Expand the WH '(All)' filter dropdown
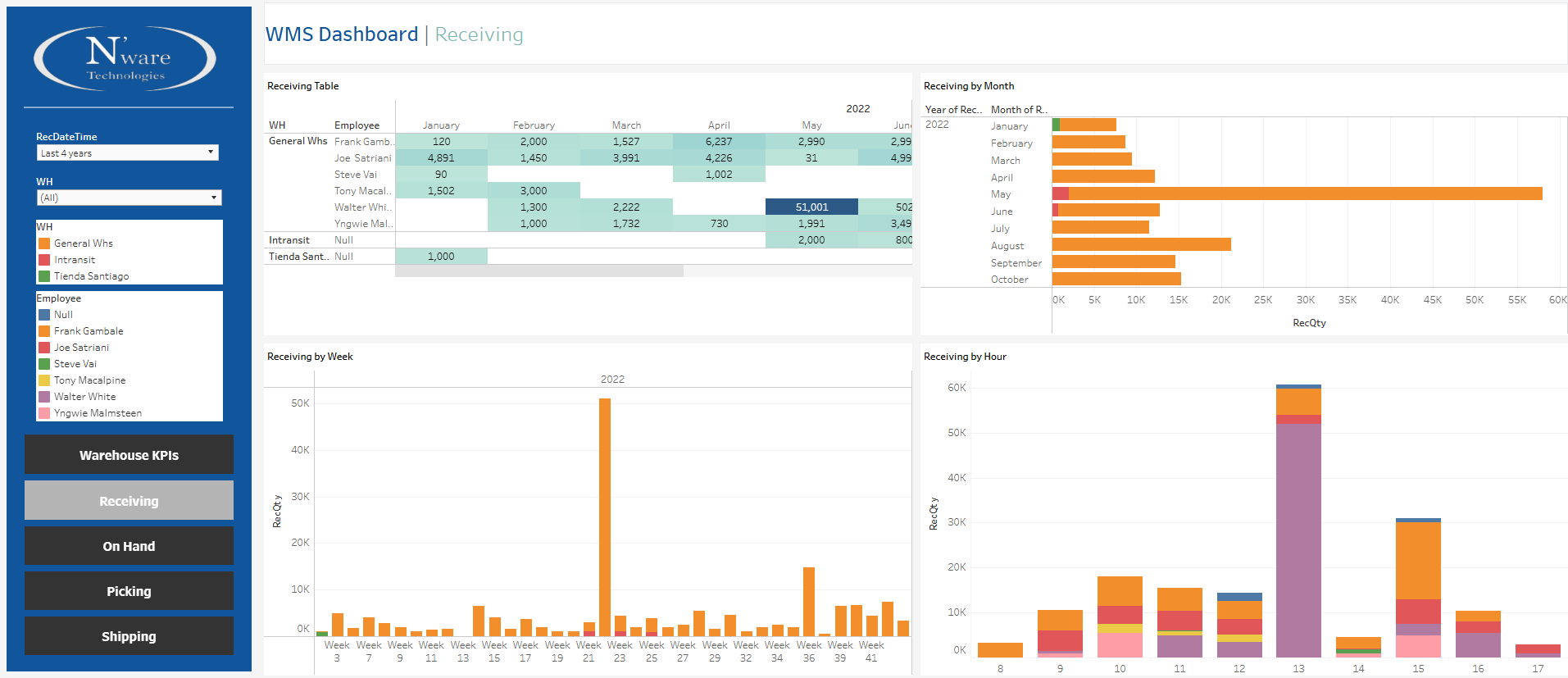The image size is (1568, 678). [x=129, y=198]
